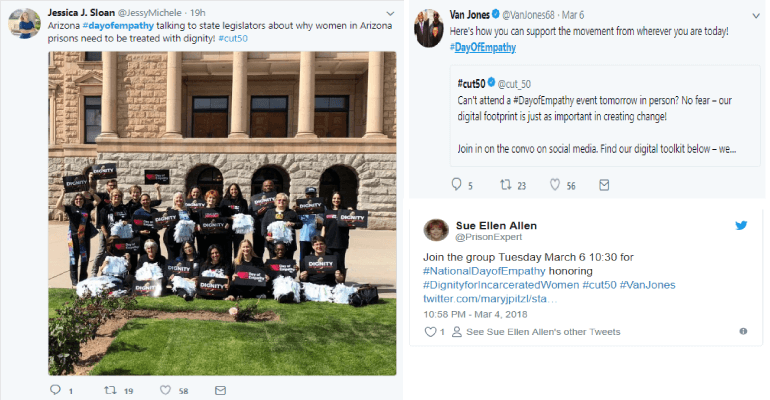Send Van Jones's tweet by message
The image size is (770, 400).
[604, 185]
